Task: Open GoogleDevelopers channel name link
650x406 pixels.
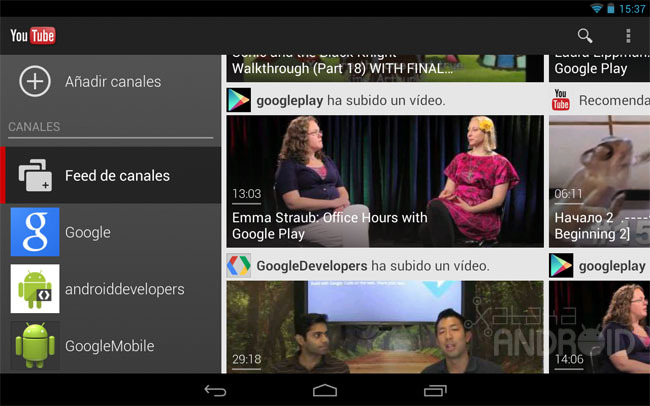Action: click(x=312, y=266)
